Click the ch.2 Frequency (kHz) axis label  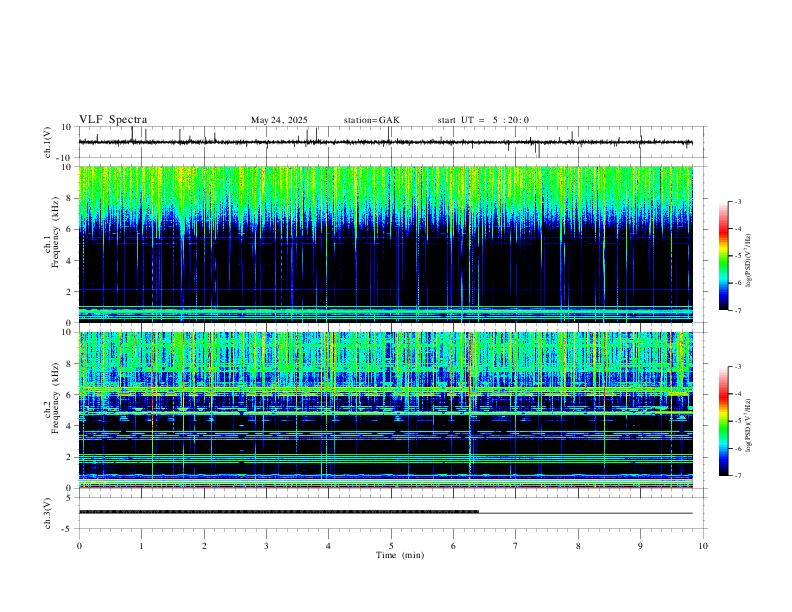click(x=52, y=398)
